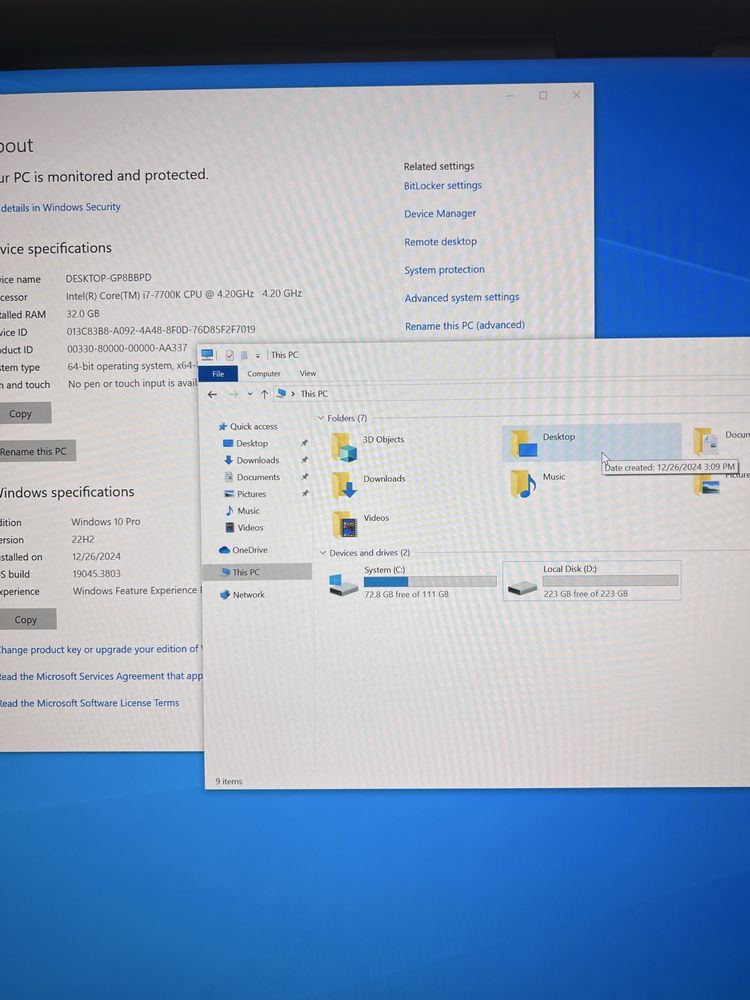The width and height of the screenshot is (750, 1000).
Task: Unpin Documents using its pin icon
Action: point(304,476)
